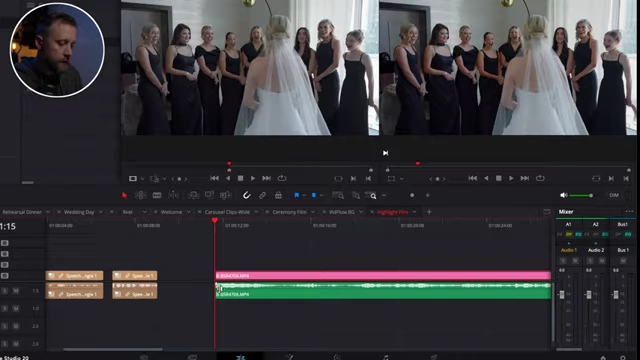Click the Audio 1 channel fader handle
640x360 pixels.
(562, 294)
